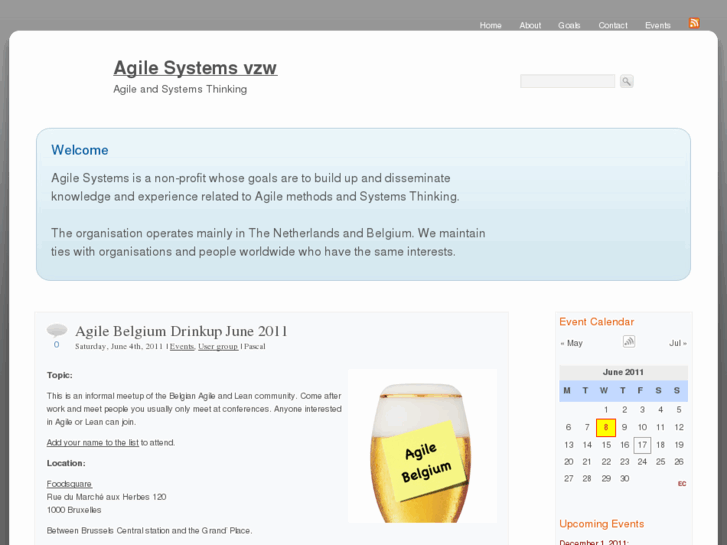Viewport: 727px width, 545px height.
Task: Open the Agile Belgium Drinkup June 2011 post
Action: [181, 331]
